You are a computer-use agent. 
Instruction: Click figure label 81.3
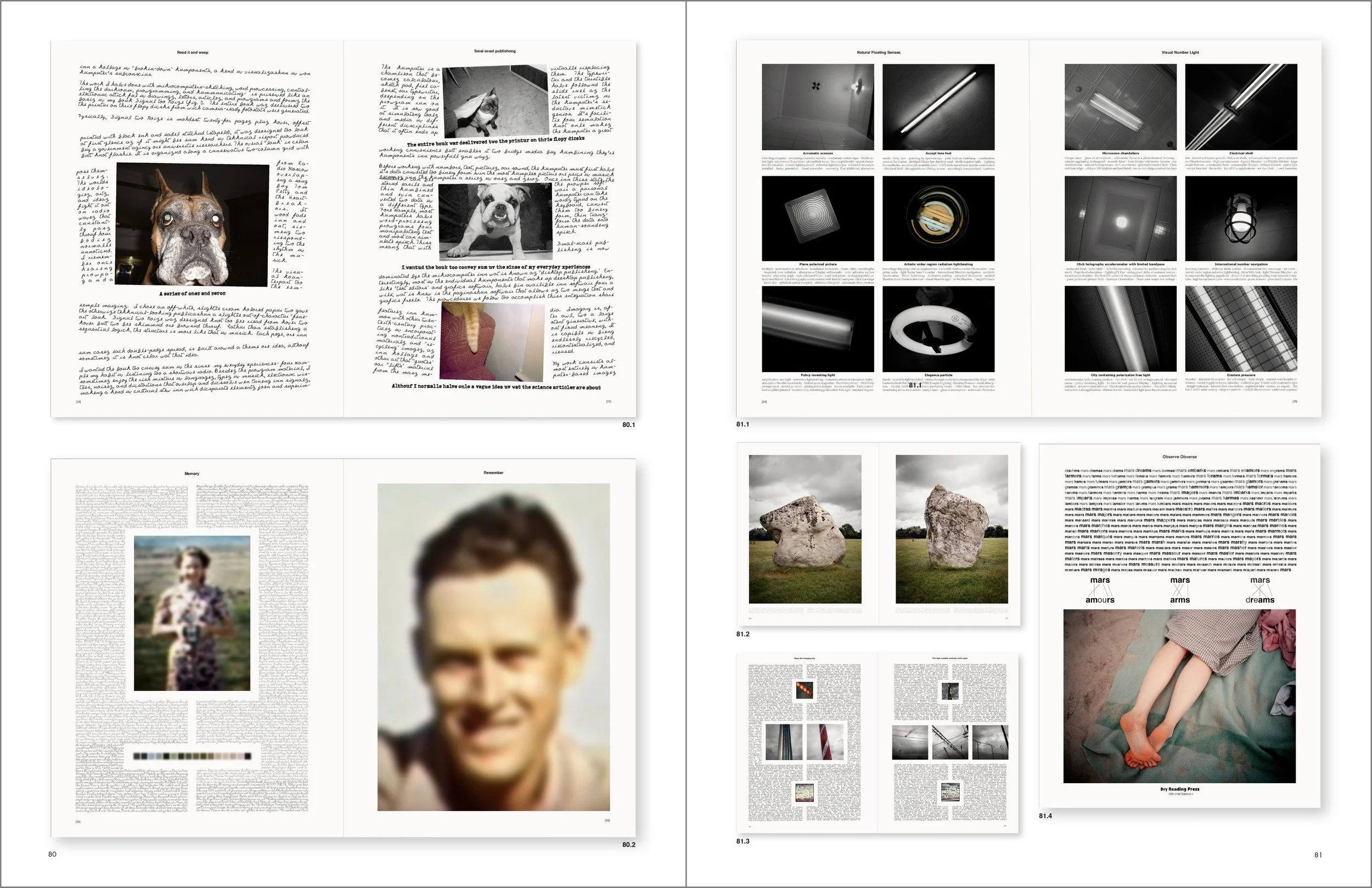tap(743, 841)
